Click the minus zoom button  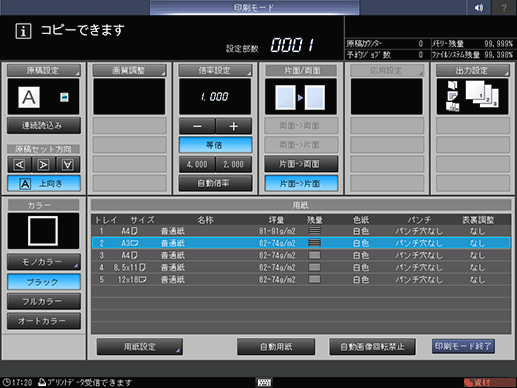[197, 126]
